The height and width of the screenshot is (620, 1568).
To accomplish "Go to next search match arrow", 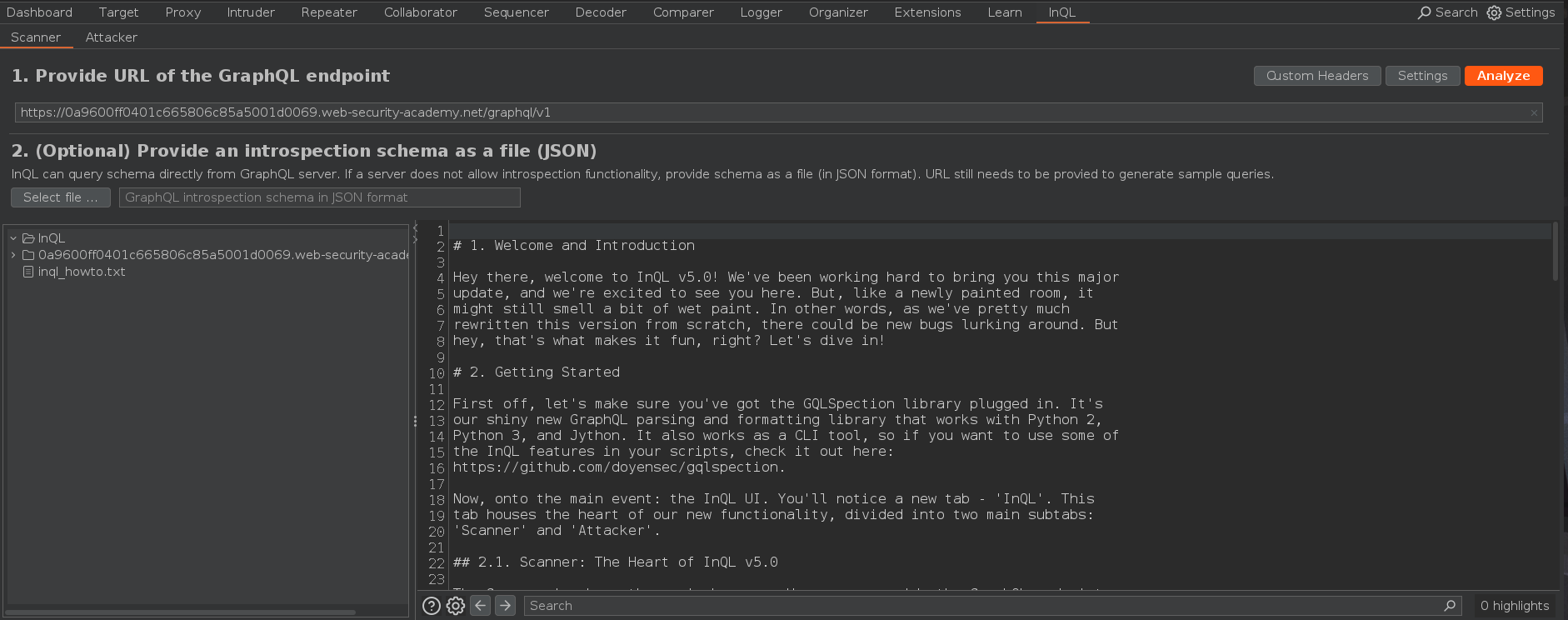I will click(x=506, y=606).
